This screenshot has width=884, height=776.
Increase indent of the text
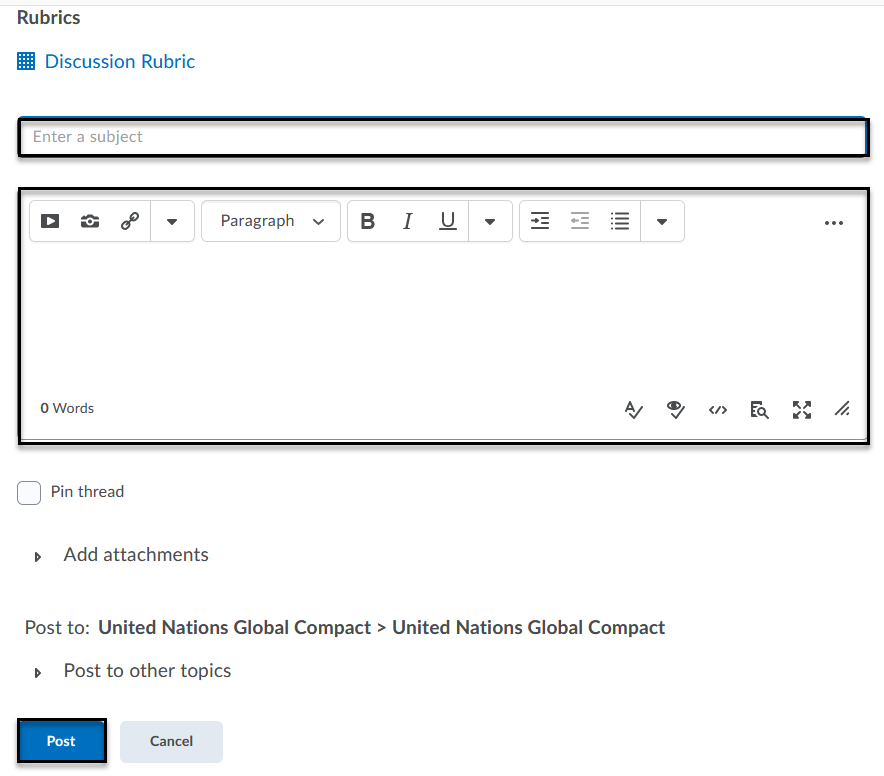point(540,221)
